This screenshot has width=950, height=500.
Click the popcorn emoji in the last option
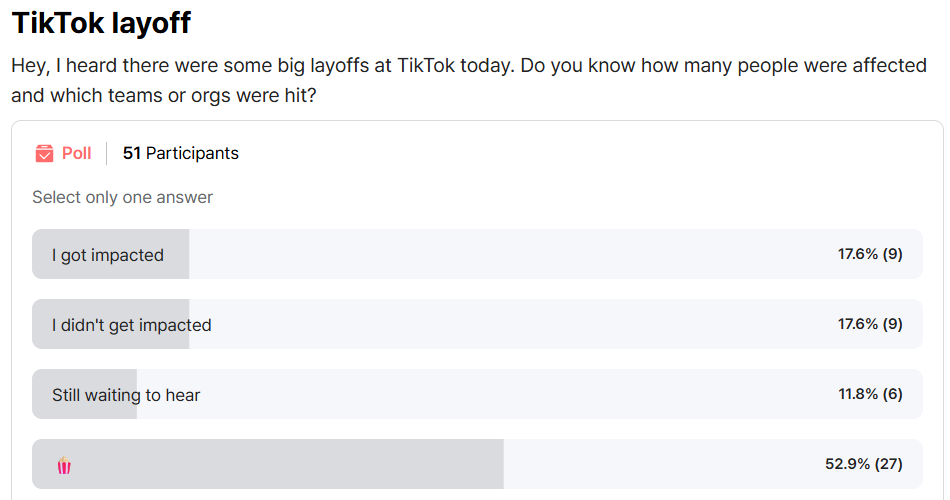[64, 465]
